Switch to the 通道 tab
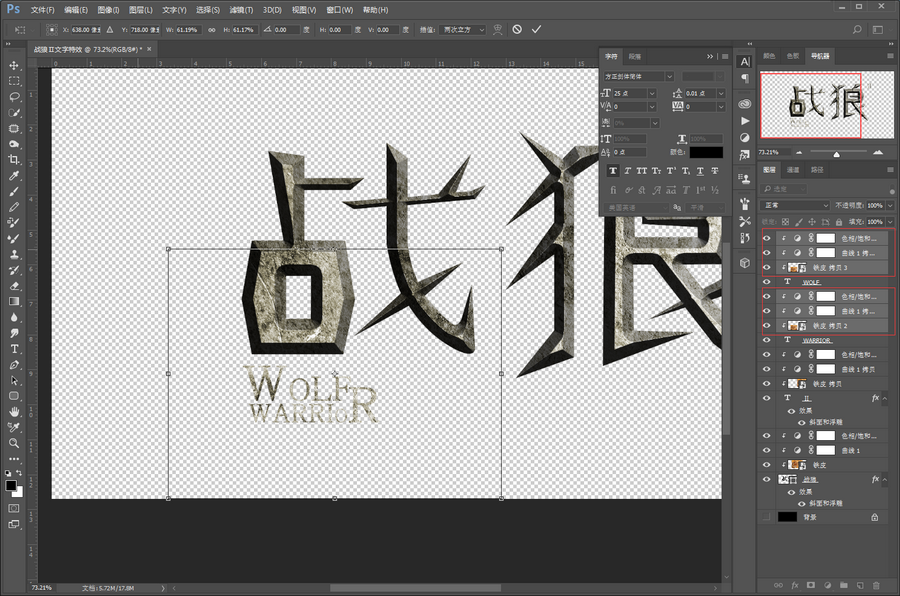Viewport: 900px width, 596px height. [x=795, y=170]
